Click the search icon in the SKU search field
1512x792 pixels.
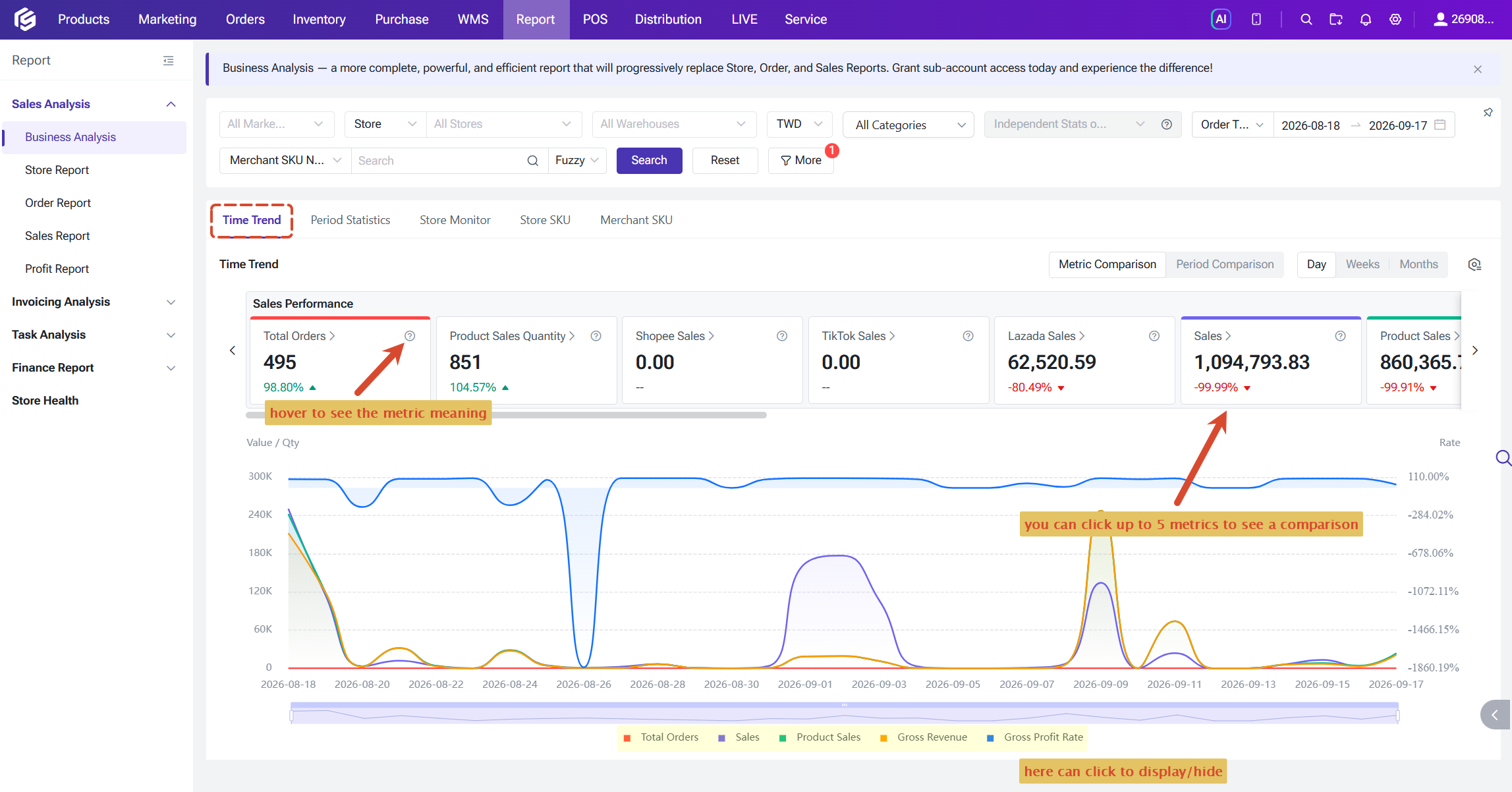pos(532,161)
